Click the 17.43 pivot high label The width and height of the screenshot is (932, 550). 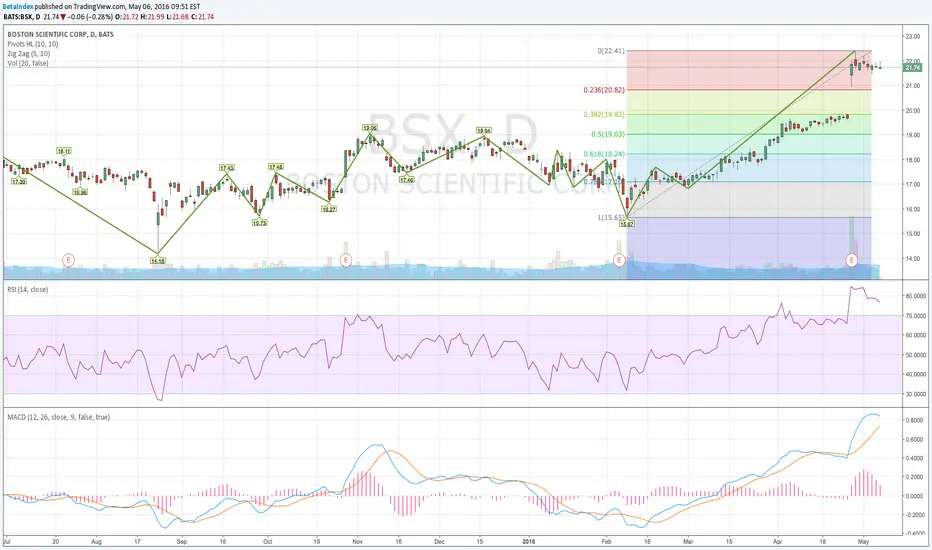[x=226, y=168]
